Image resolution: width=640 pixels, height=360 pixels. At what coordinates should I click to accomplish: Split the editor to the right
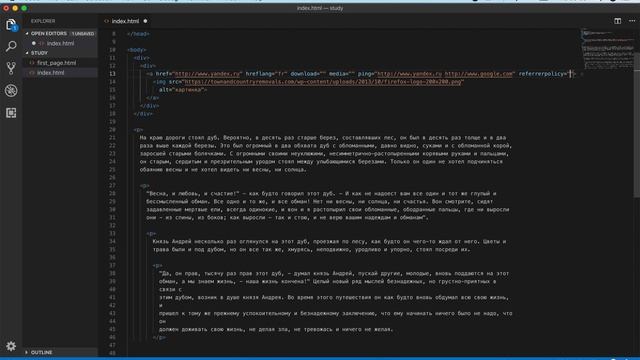click(x=617, y=21)
